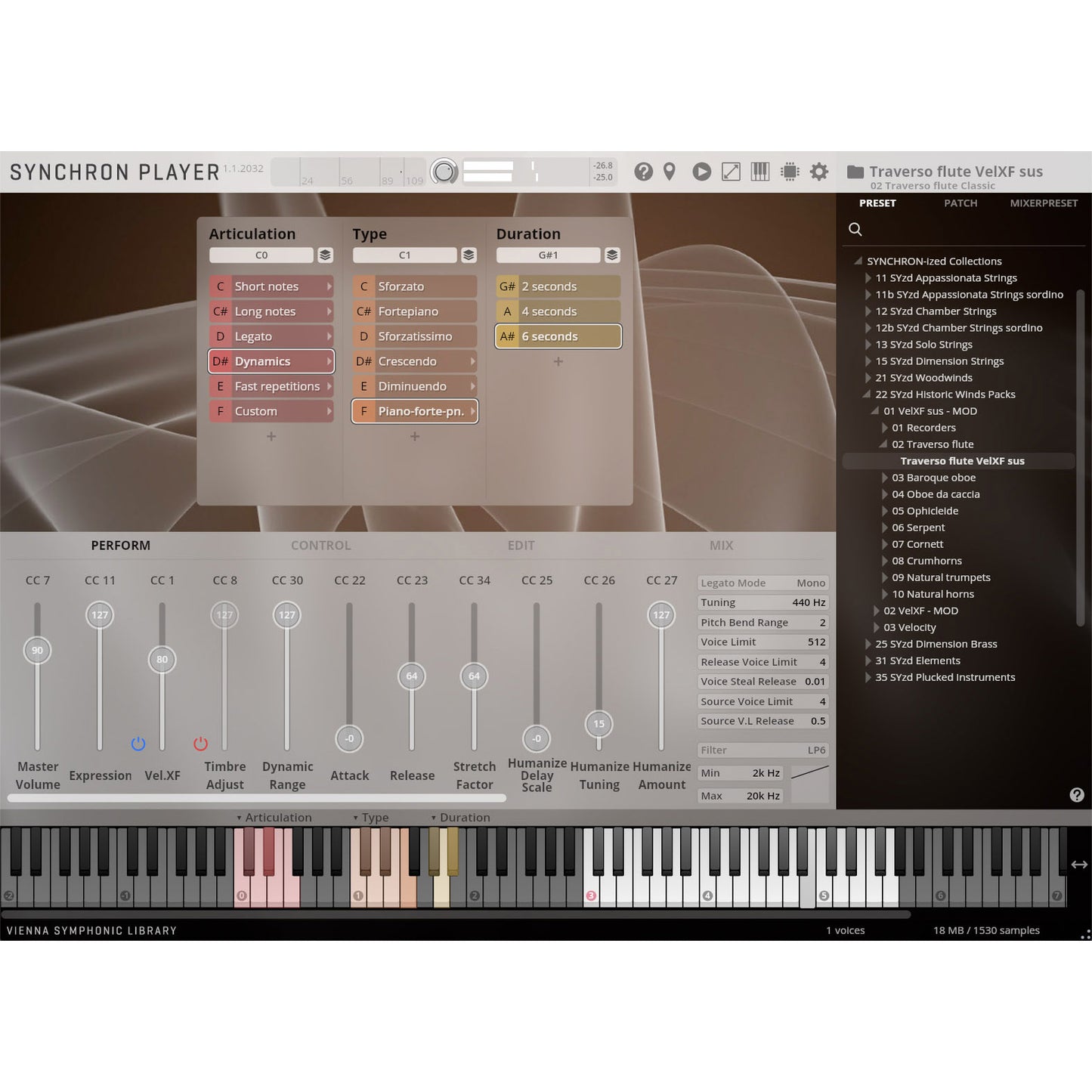Toggle the piano keyboard icon in toolbar
1092x1092 pixels.
[759, 172]
